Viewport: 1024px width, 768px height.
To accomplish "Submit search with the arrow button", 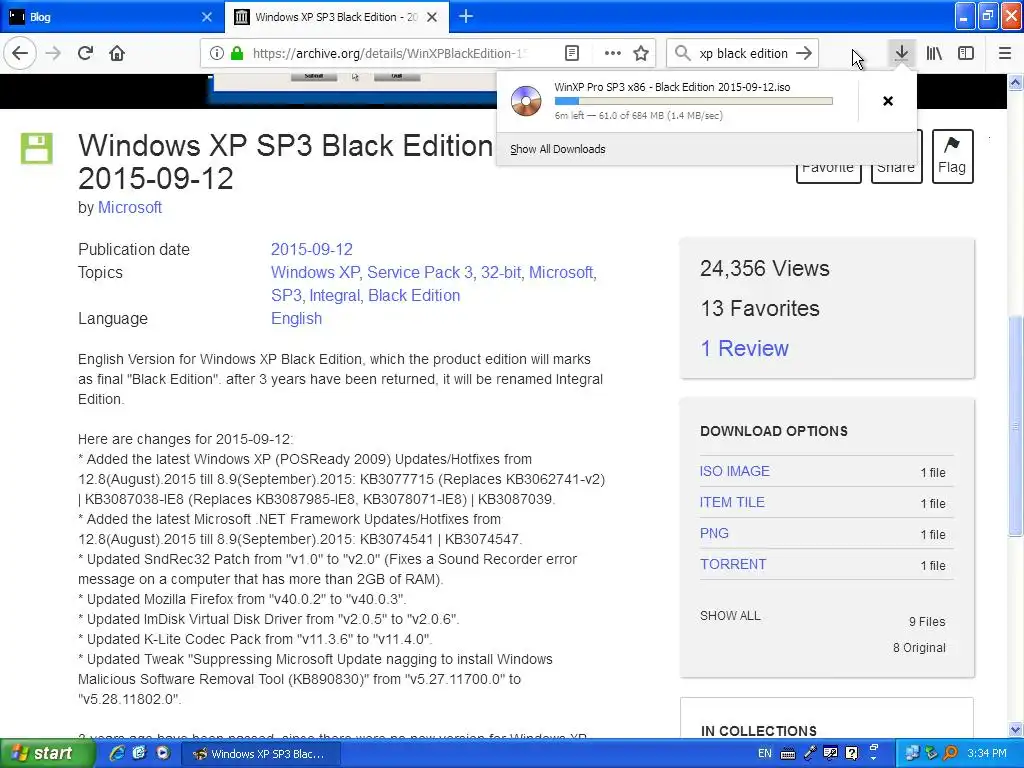I will point(805,54).
